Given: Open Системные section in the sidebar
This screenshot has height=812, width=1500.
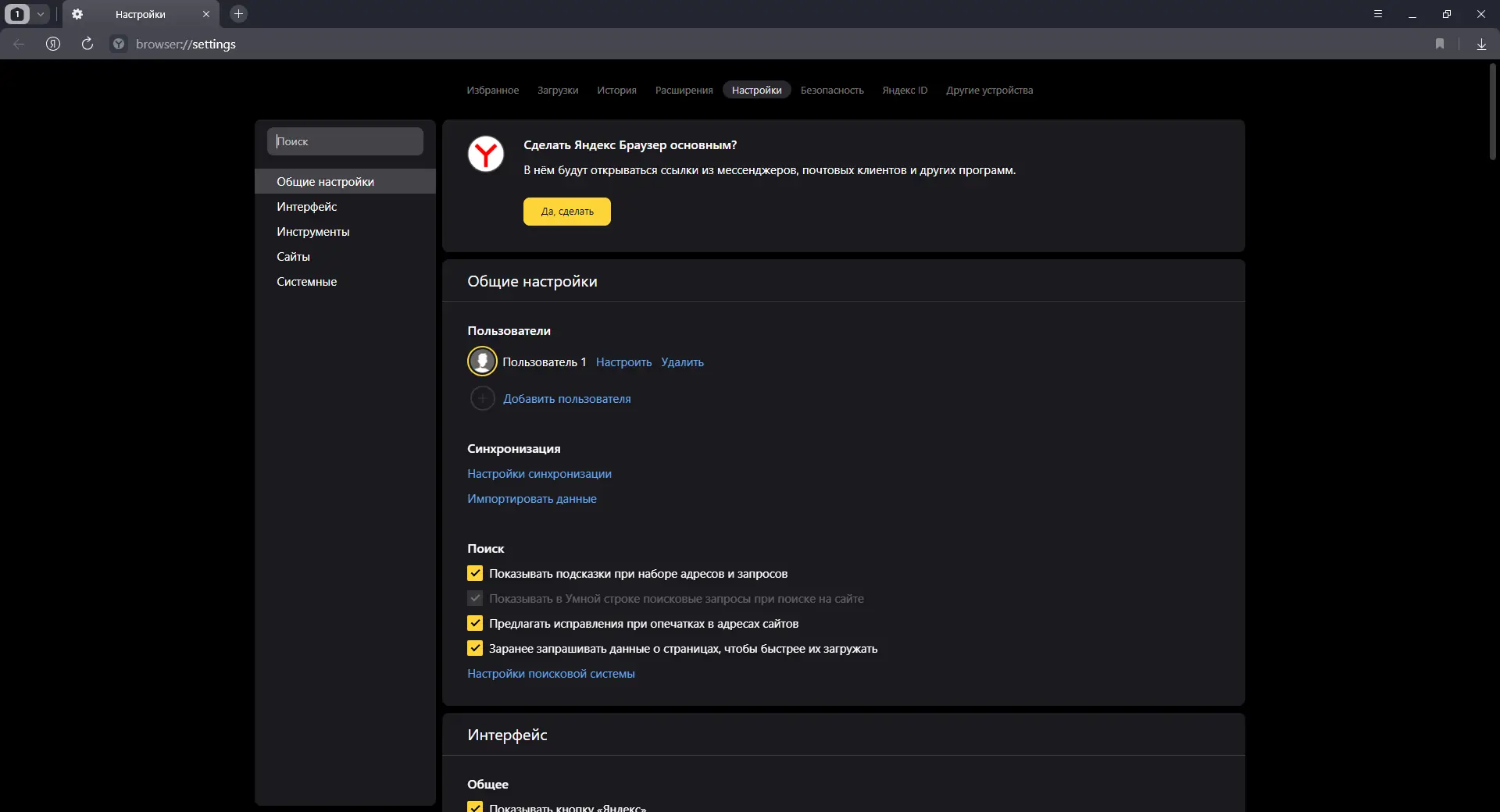Looking at the screenshot, I should [x=345, y=281].
